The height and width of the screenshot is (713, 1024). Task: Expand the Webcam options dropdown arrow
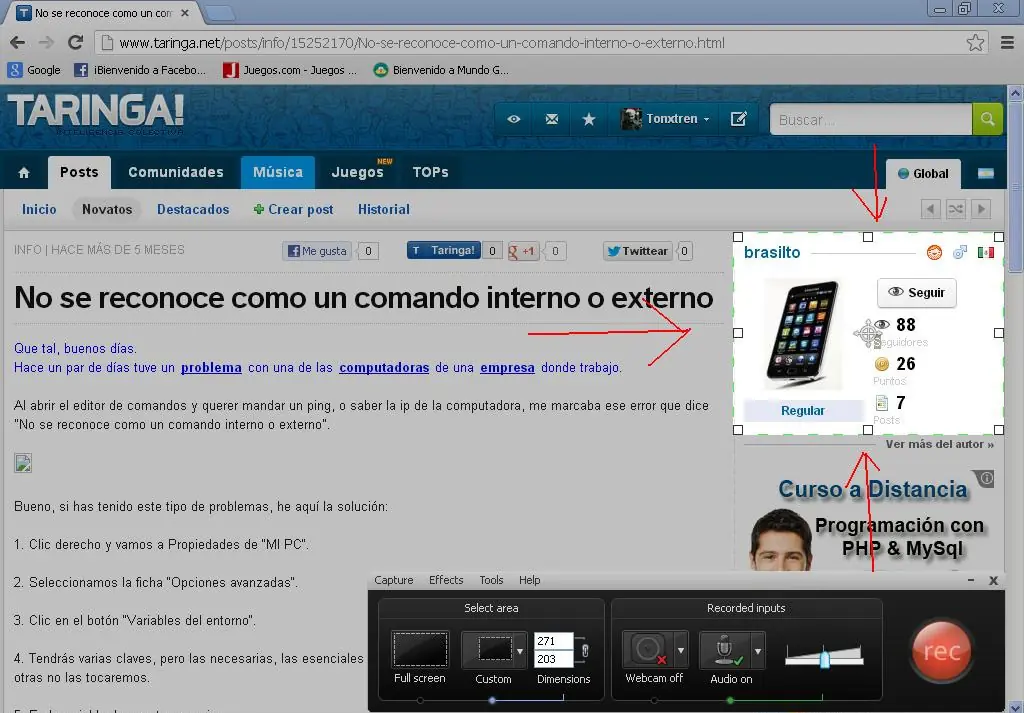[x=681, y=650]
